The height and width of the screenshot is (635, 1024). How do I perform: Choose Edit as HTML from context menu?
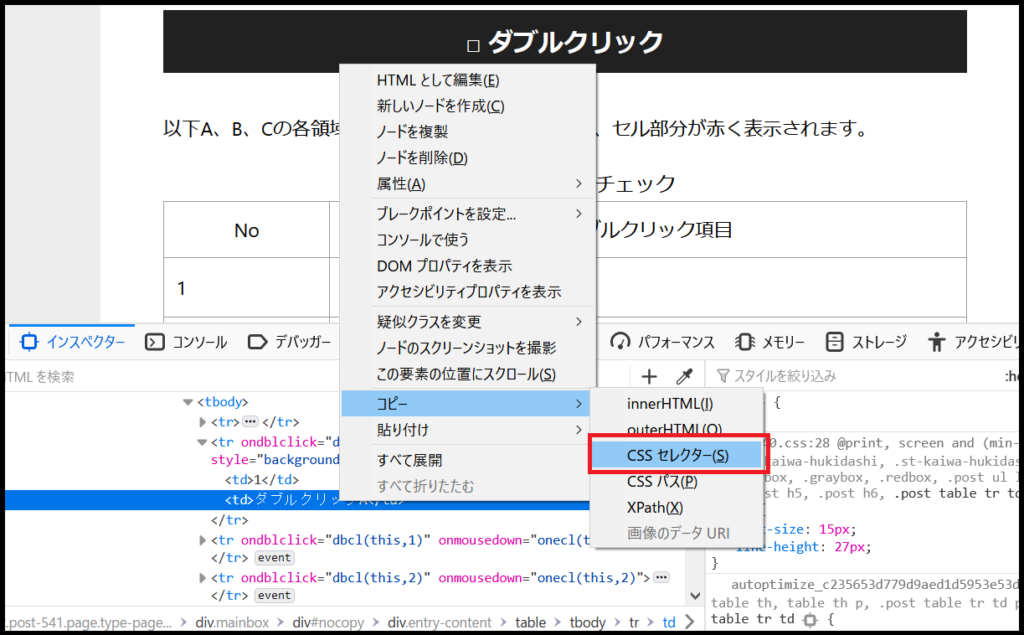click(468, 80)
